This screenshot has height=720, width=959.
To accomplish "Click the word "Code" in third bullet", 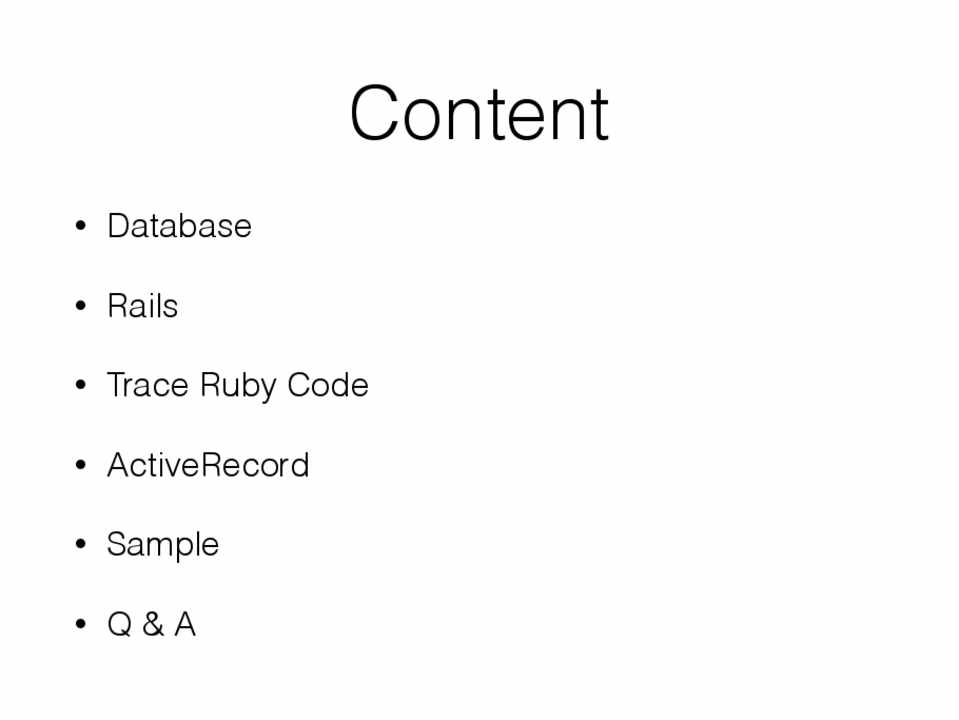I will [x=327, y=385].
